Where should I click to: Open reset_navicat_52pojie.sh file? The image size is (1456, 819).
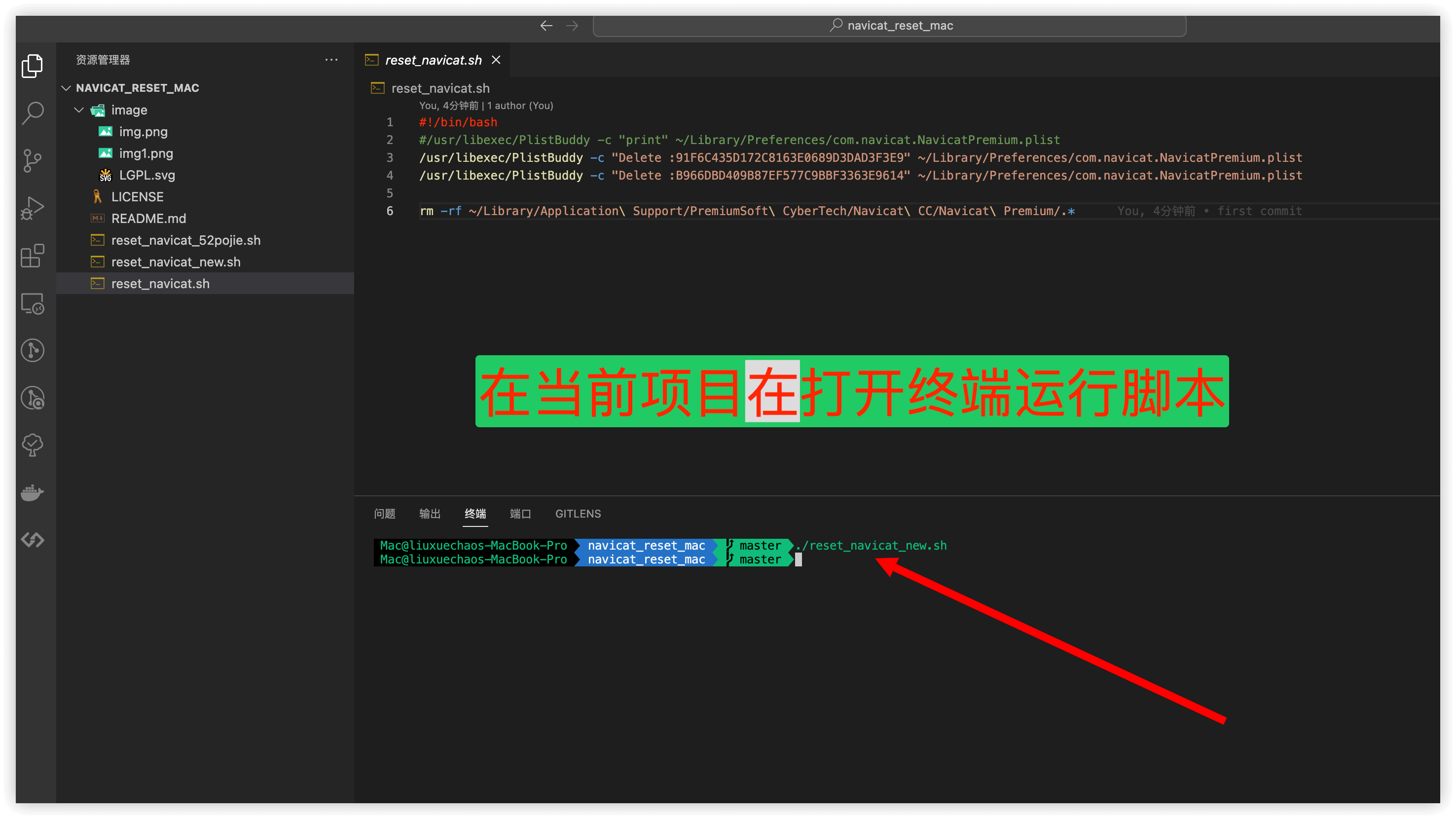pyautogui.click(x=205, y=240)
